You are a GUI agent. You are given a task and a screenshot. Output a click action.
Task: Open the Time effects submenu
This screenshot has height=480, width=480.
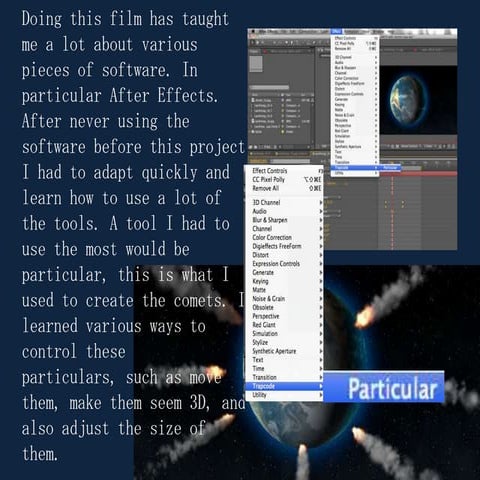click(284, 368)
